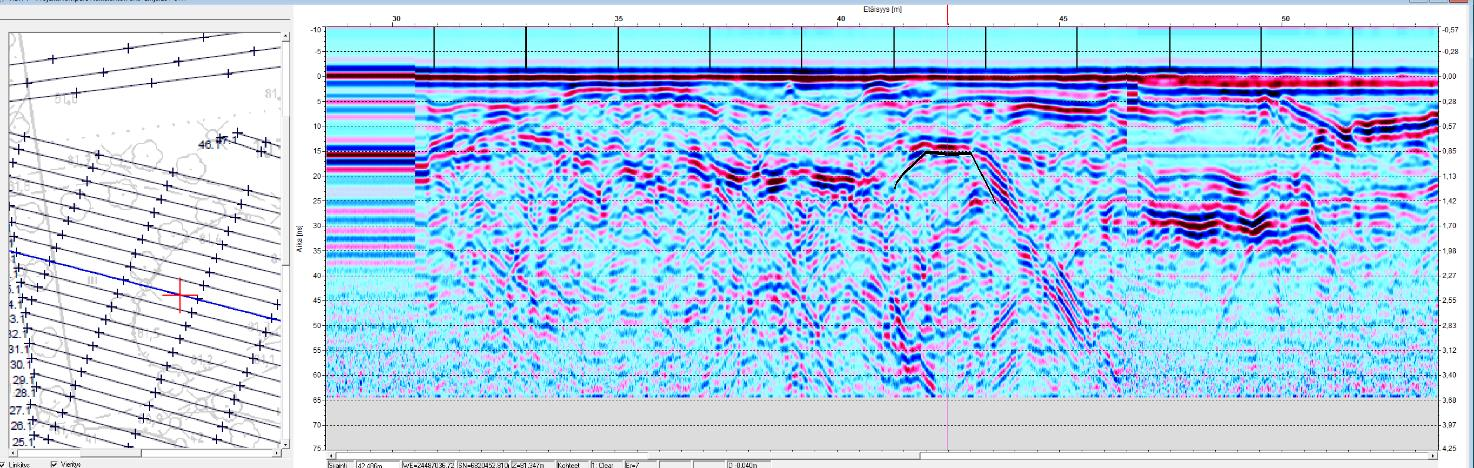Image resolution: width=1474 pixels, height=468 pixels.
Task: Click the 'Sijainti' status bar field
Action: coord(340,464)
